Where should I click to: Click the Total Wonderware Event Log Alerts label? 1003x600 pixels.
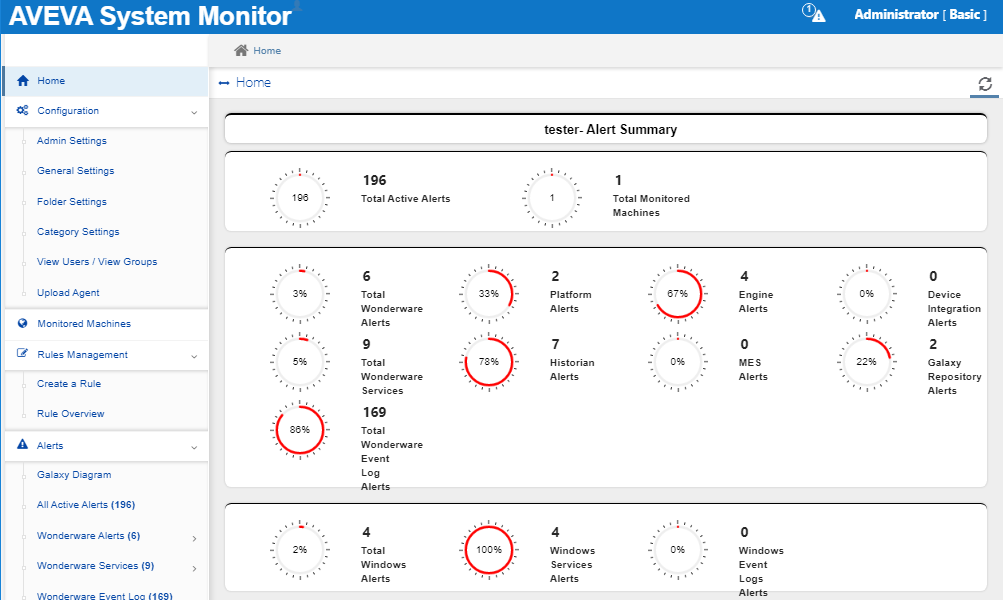(x=391, y=459)
